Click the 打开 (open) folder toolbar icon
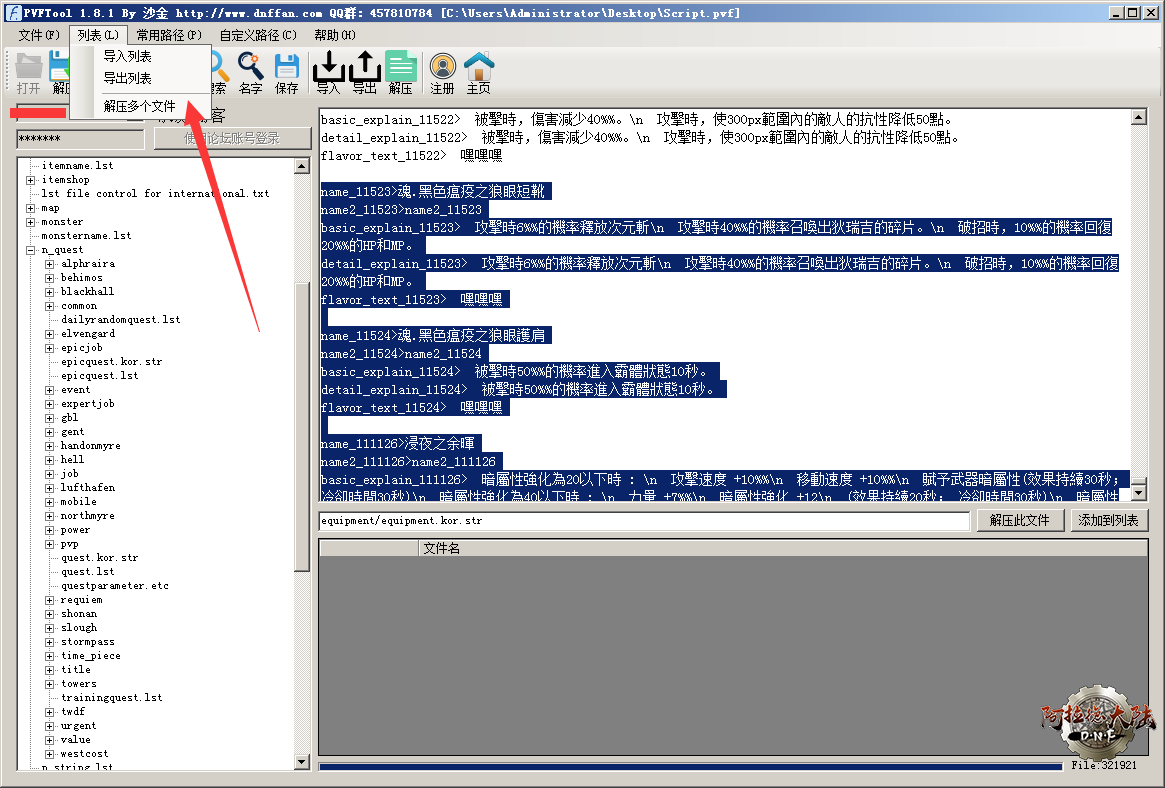The height and width of the screenshot is (788, 1165). tap(29, 72)
